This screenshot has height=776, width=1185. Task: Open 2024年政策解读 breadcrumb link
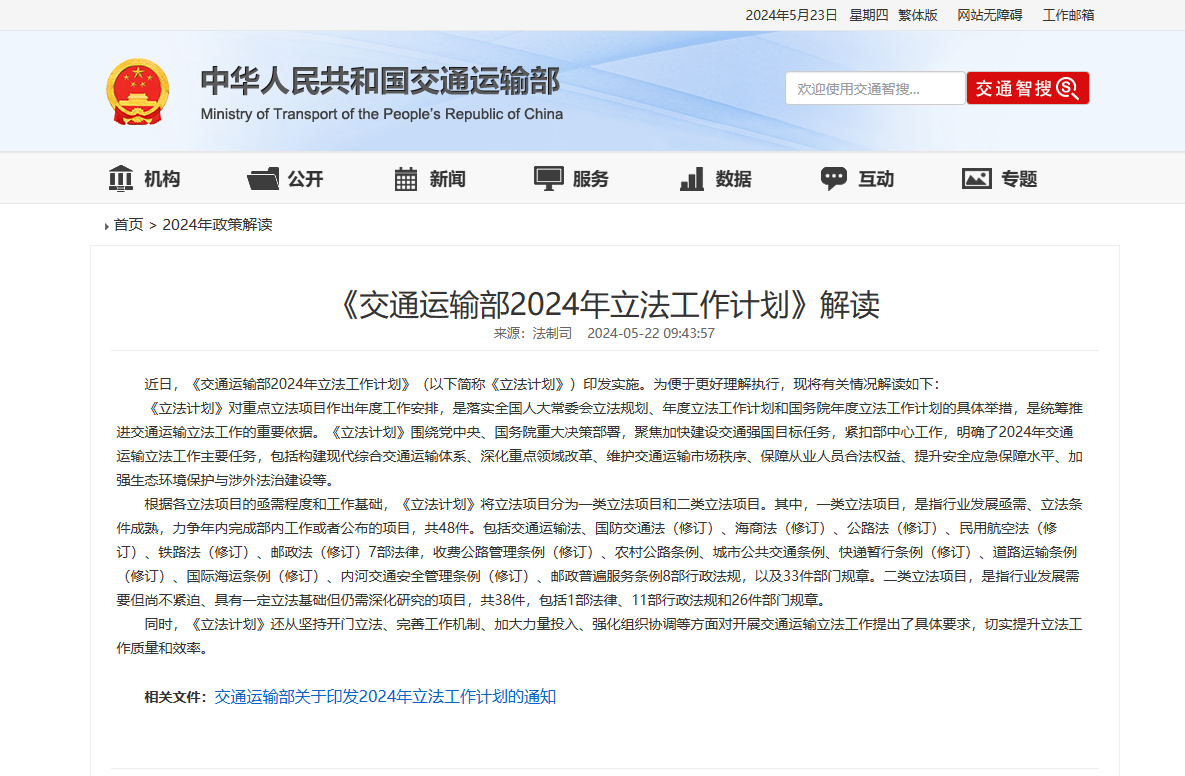click(x=217, y=224)
